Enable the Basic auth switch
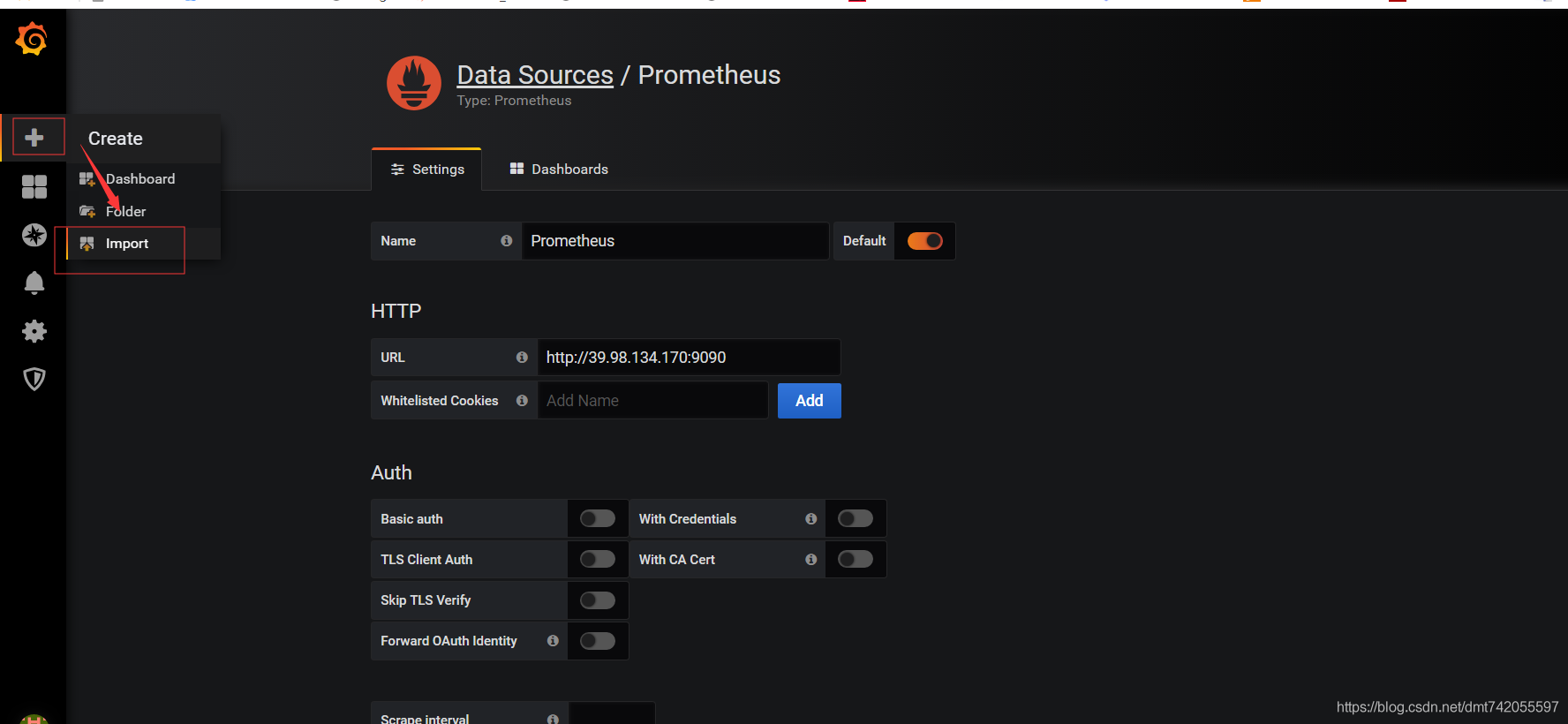Image resolution: width=1568 pixels, height=724 pixels. click(x=598, y=518)
